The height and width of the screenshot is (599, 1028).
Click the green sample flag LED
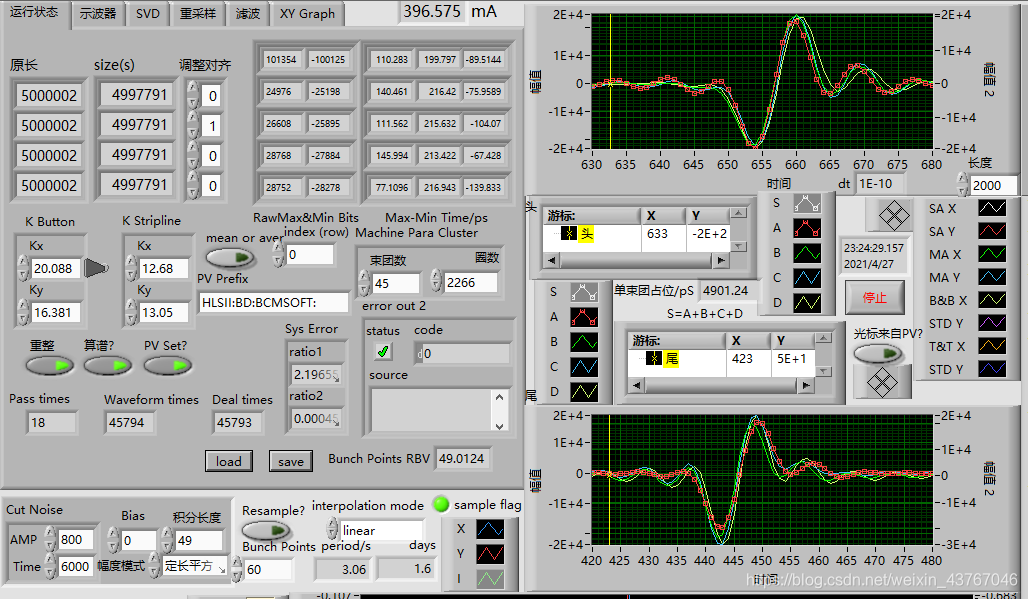pos(441,504)
